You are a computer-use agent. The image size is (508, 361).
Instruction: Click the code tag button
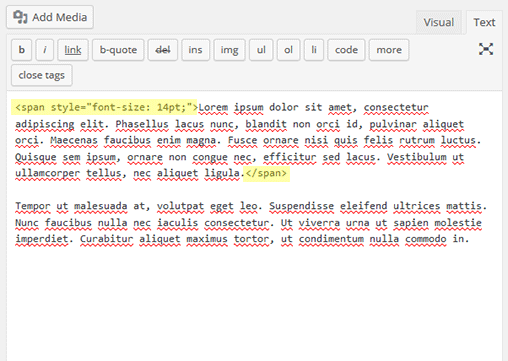pos(346,50)
